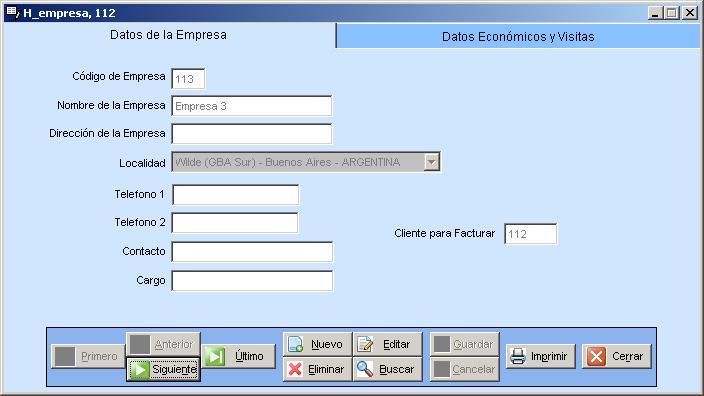This screenshot has height=396, width=704.
Task: Open the Localidad dropdown arrow
Action: pyautogui.click(x=431, y=162)
